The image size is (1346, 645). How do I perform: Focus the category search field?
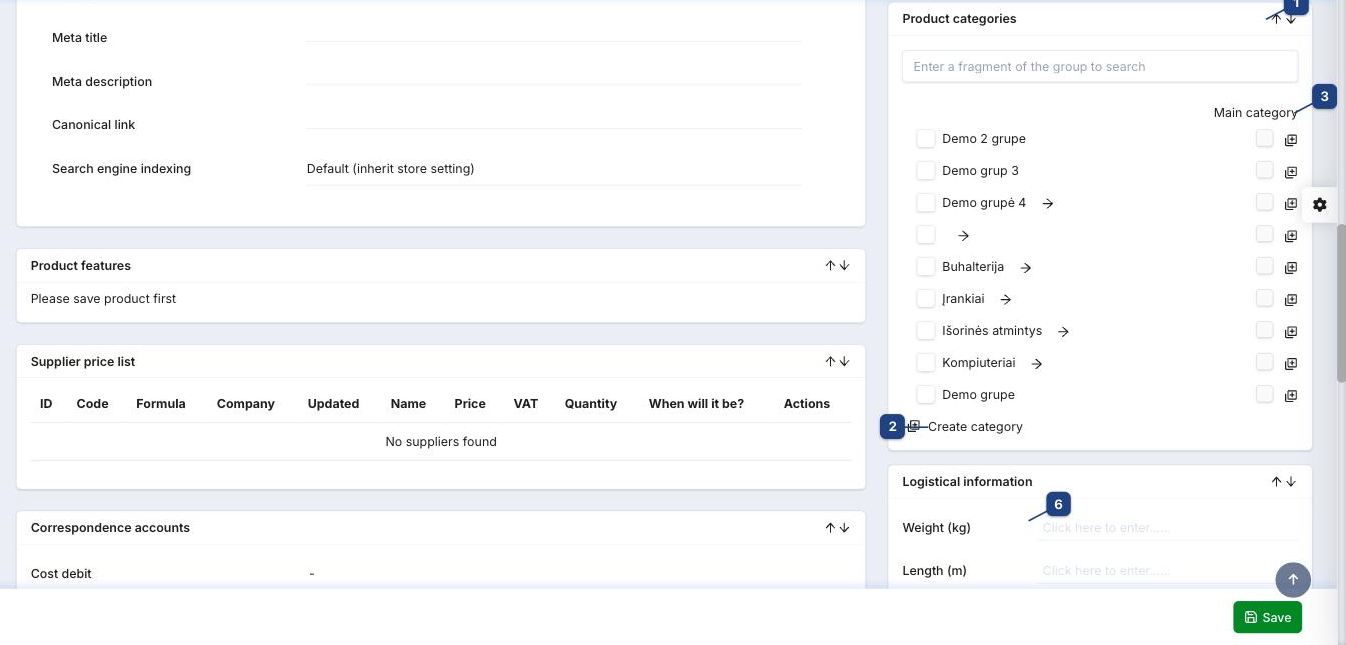coord(1100,67)
